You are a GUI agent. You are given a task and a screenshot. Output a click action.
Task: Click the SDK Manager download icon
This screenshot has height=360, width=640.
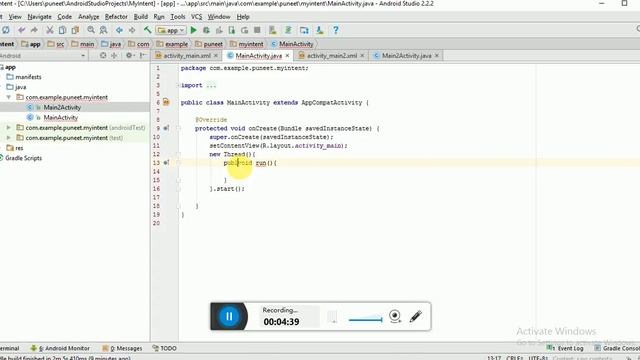click(x=320, y=30)
